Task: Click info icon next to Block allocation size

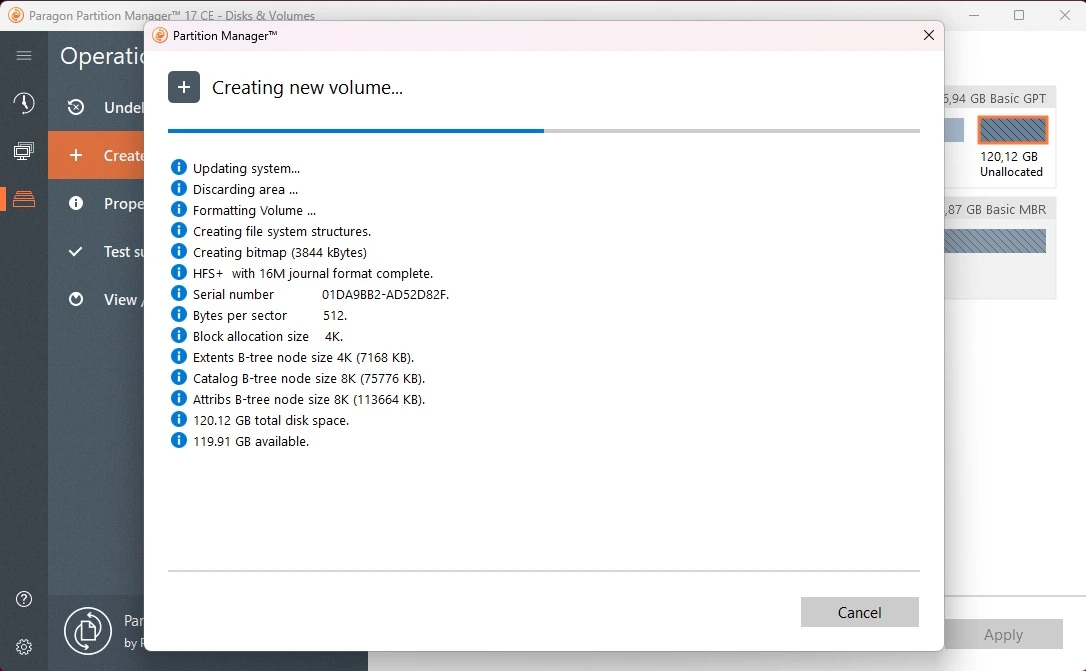Action: pyautogui.click(x=179, y=335)
